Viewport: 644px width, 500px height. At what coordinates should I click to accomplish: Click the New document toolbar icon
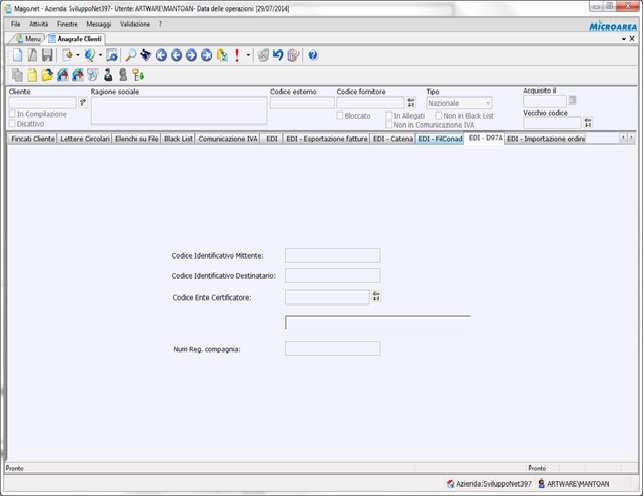17,56
